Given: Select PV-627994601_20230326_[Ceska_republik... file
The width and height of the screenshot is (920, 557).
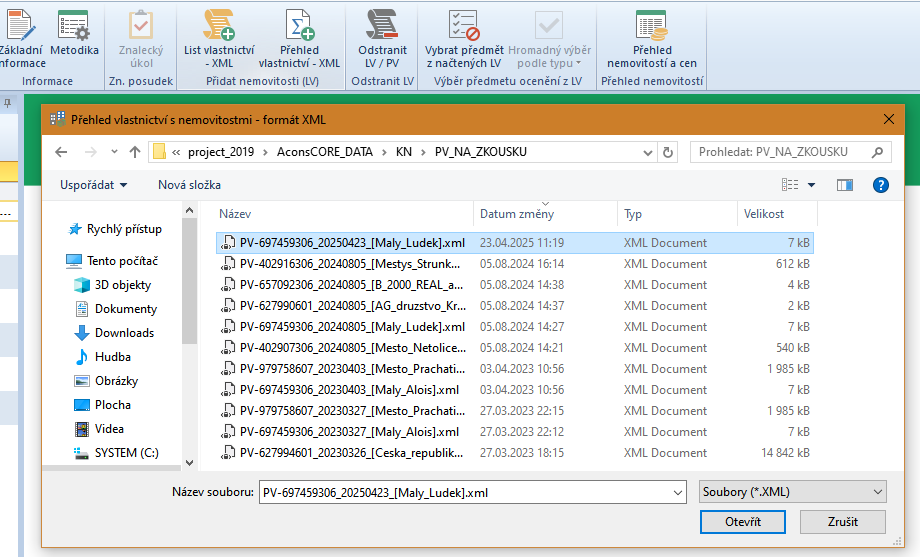Looking at the screenshot, I should click(x=515, y=453).
